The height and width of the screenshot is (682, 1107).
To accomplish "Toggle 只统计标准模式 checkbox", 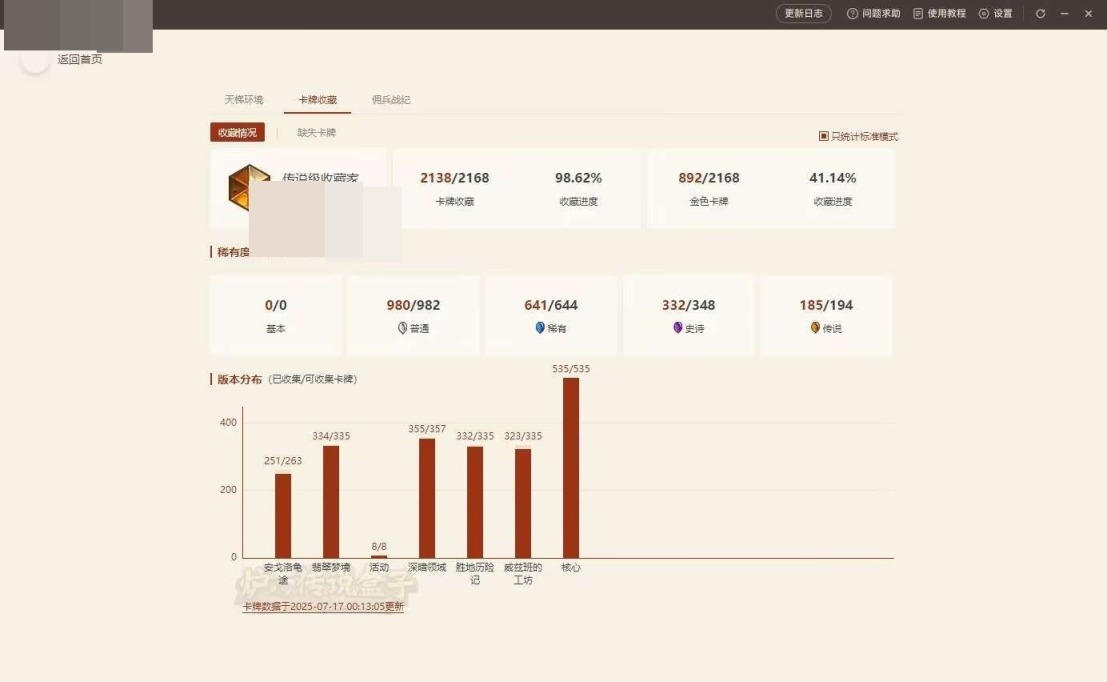I will tap(824, 136).
